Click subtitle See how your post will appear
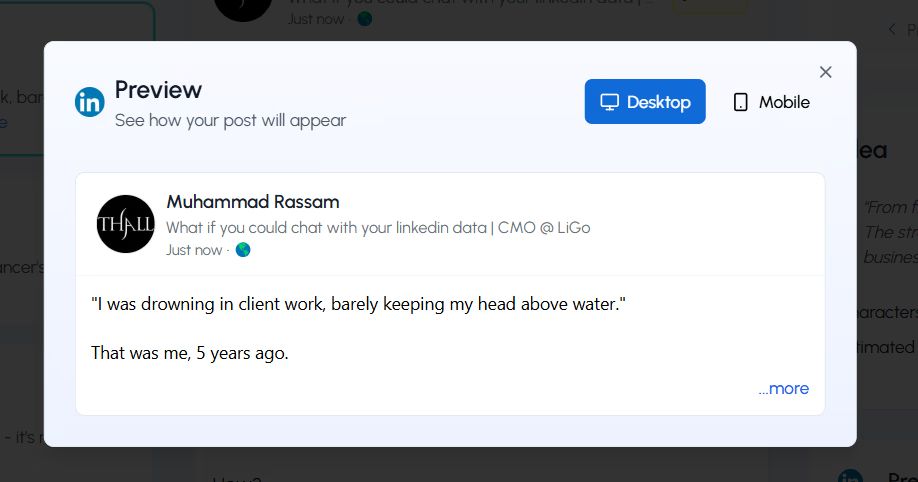The image size is (918, 482). click(230, 120)
